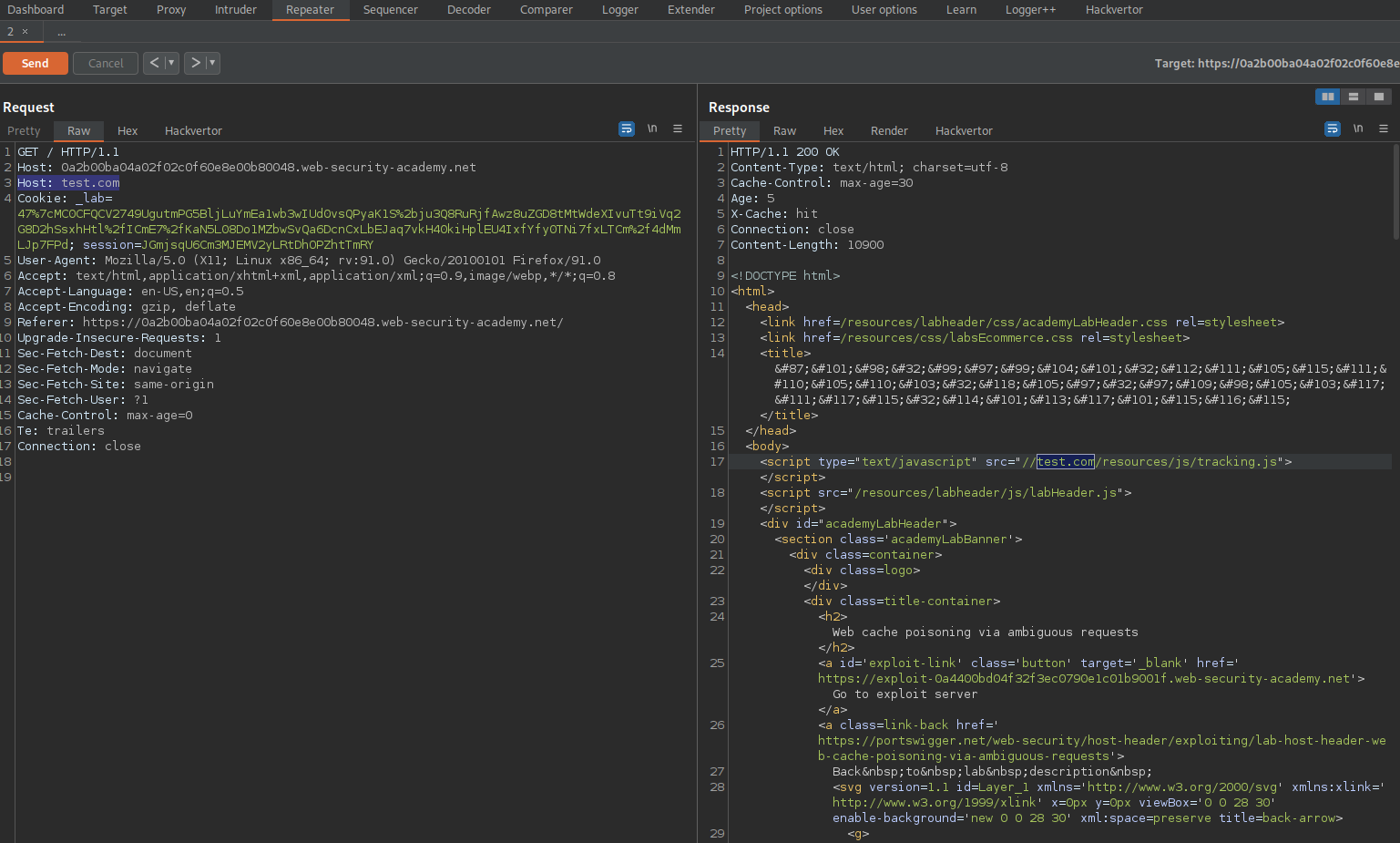1400x843 pixels.
Task: Switch to the Target tab
Action: coord(110,10)
